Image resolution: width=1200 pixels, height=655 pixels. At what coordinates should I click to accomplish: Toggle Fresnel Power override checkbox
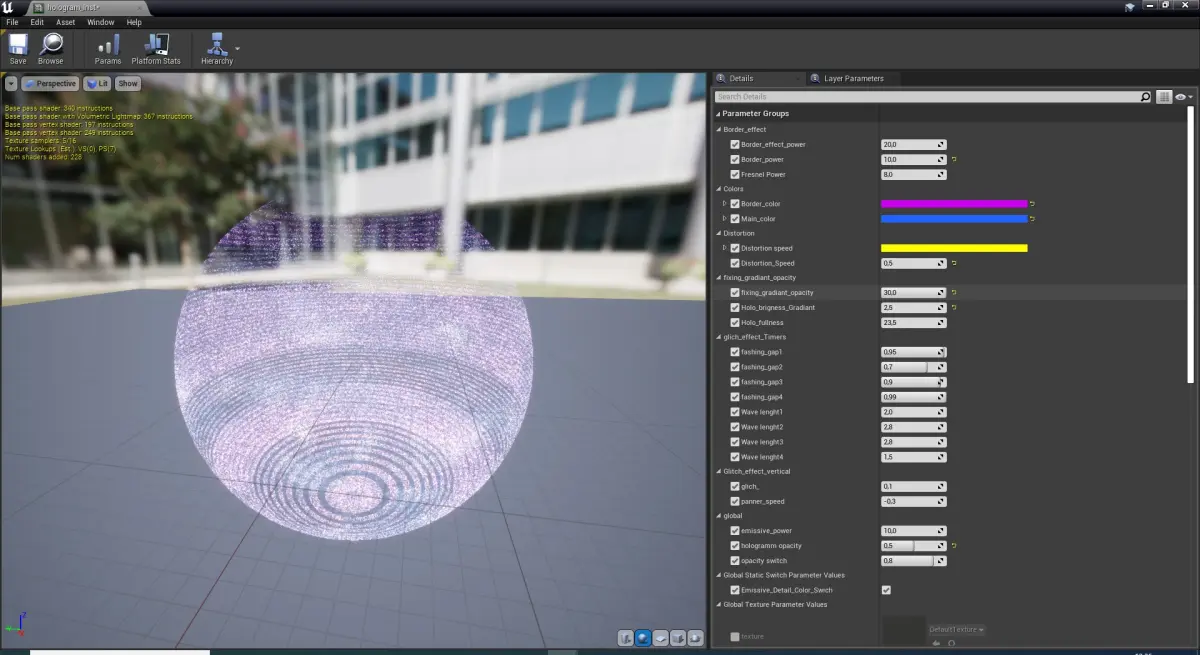pyautogui.click(x=735, y=174)
